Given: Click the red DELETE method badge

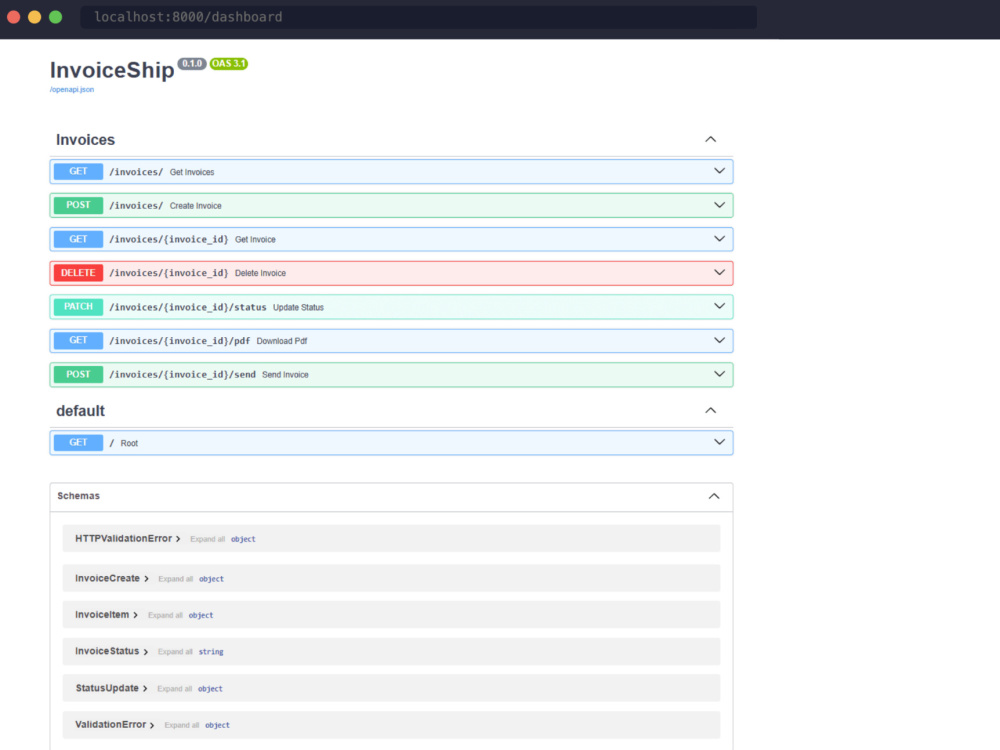Looking at the screenshot, I should coord(78,273).
